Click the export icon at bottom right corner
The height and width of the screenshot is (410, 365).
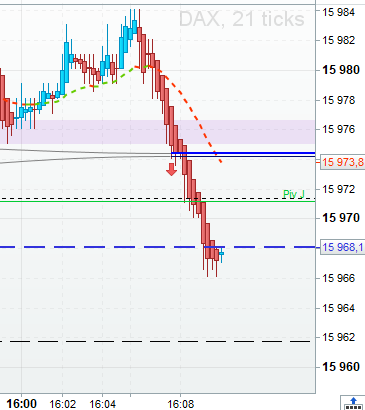point(353,403)
